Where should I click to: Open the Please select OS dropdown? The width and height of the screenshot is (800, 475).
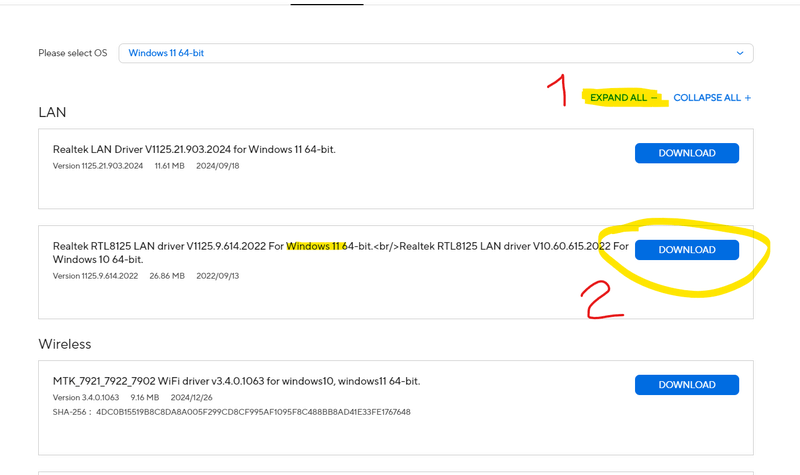436,53
